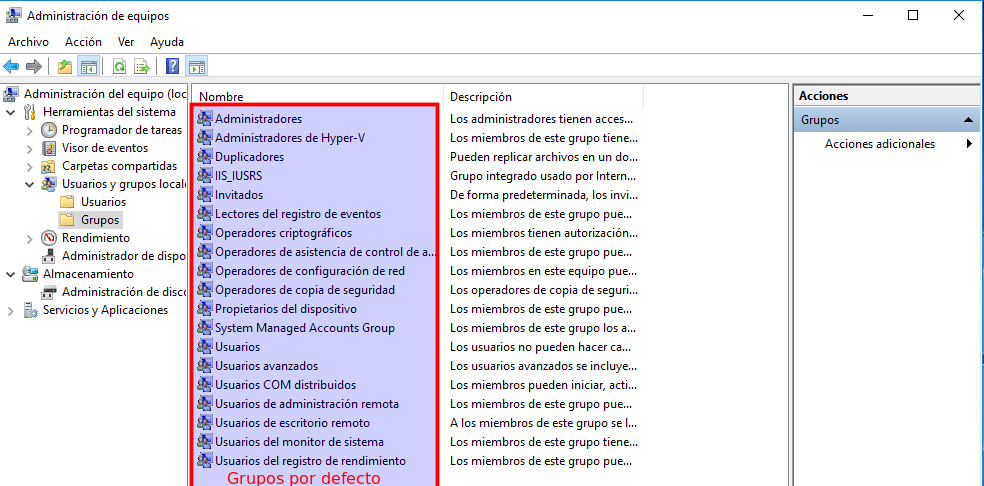Select Operadores de copia de seguridad

click(x=305, y=289)
